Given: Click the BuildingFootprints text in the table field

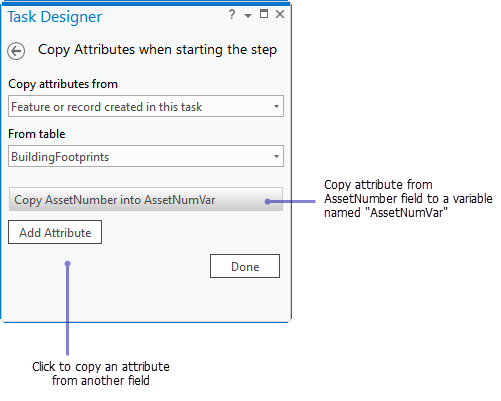Looking at the screenshot, I should pos(60,157).
